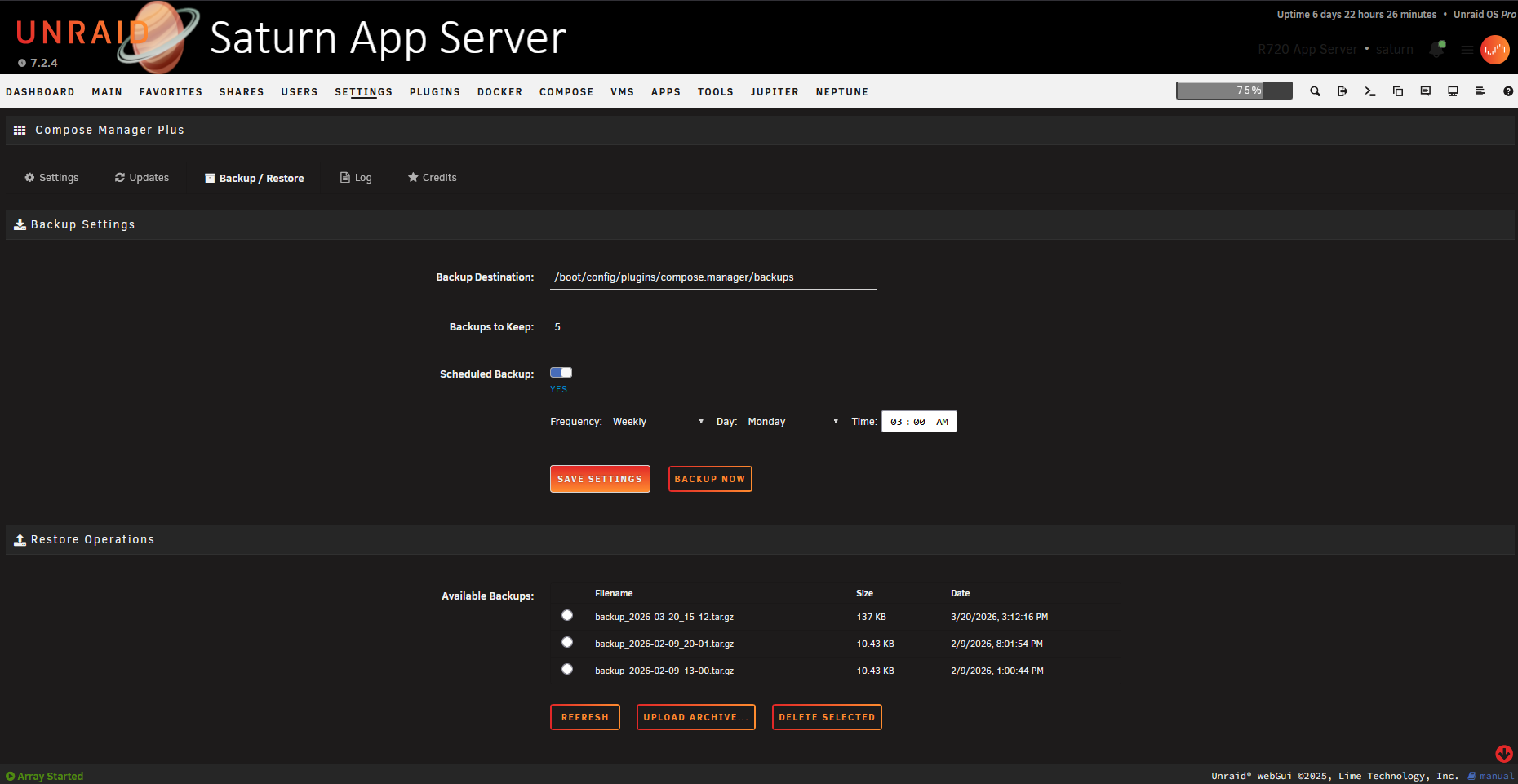
Task: Click the Restore Operations upload icon
Action: click(x=20, y=539)
